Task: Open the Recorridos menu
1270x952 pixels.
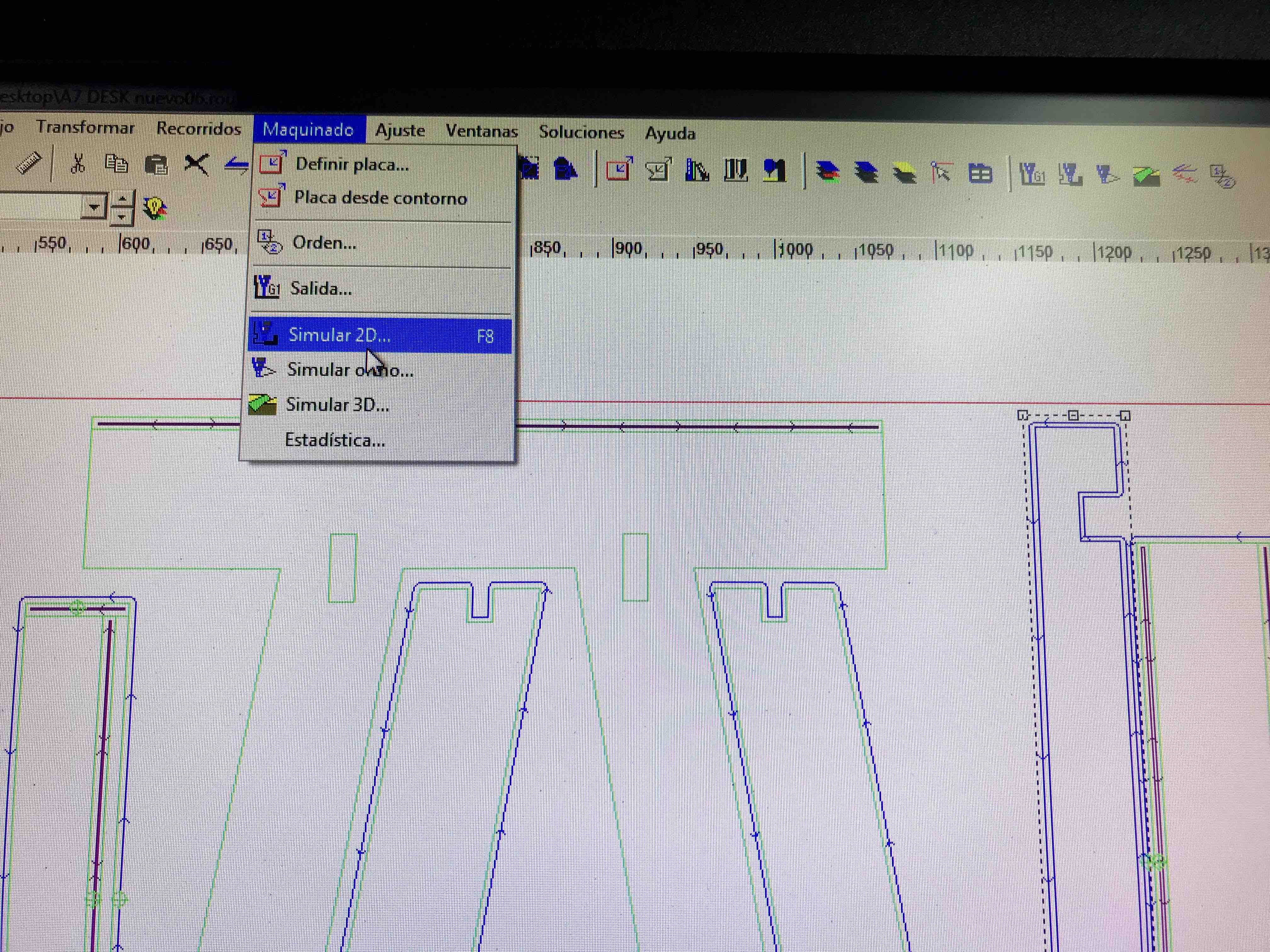Action: 199,128
